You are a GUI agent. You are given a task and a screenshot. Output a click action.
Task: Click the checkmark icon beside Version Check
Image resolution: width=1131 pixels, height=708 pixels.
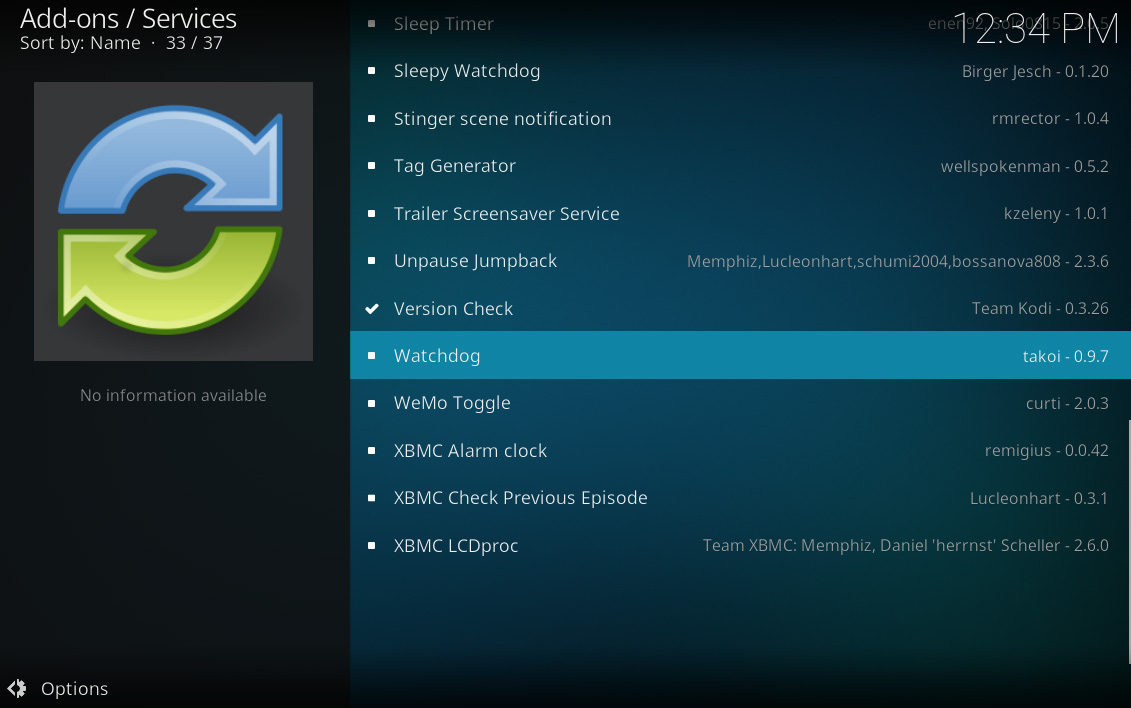tap(371, 309)
